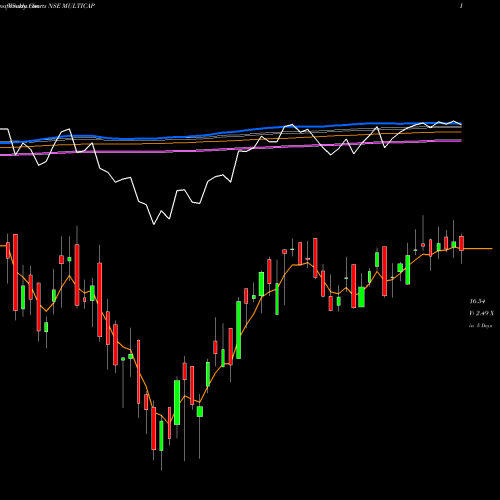Click the '2.49' volume value label

pos(482,313)
